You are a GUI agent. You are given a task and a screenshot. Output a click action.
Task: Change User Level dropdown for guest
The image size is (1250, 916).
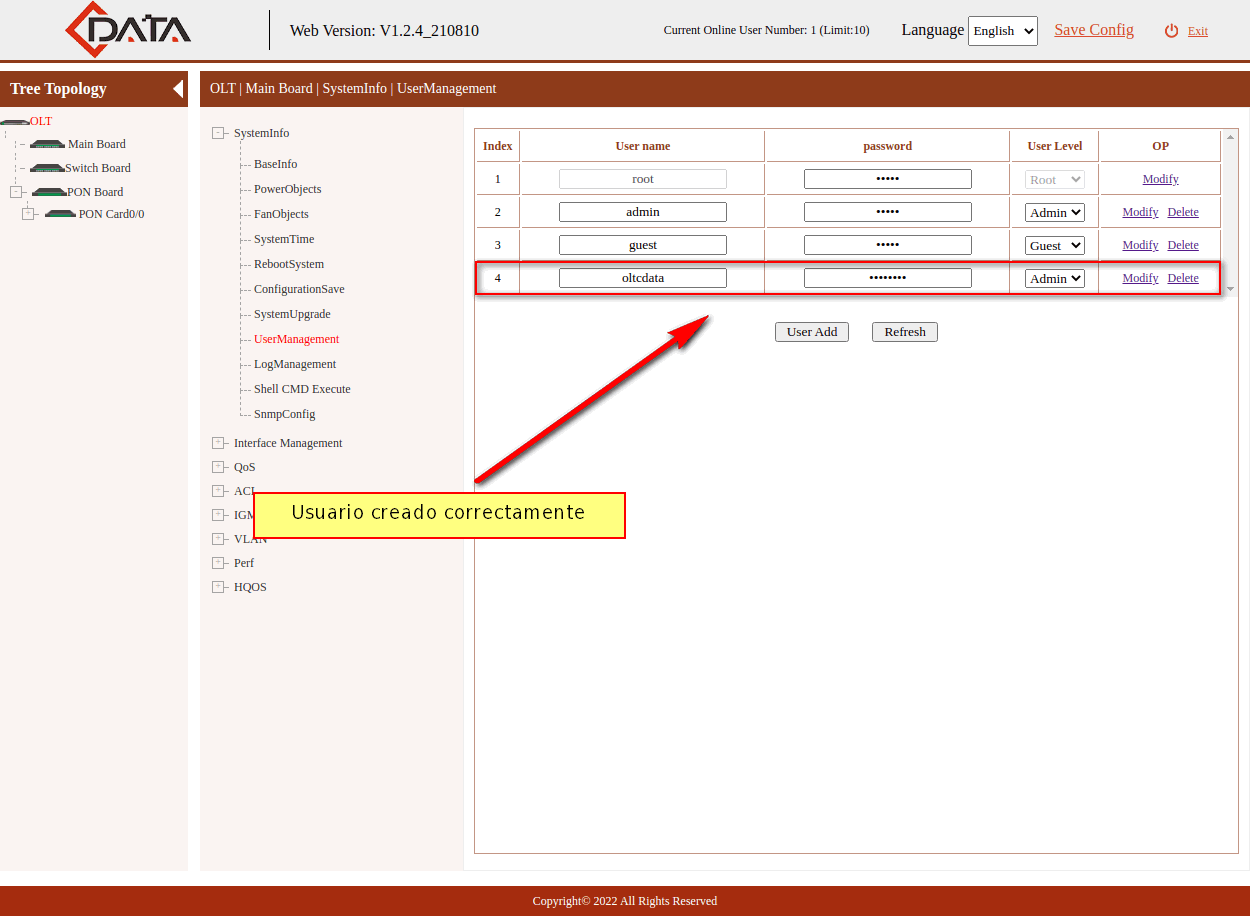pyautogui.click(x=1054, y=246)
